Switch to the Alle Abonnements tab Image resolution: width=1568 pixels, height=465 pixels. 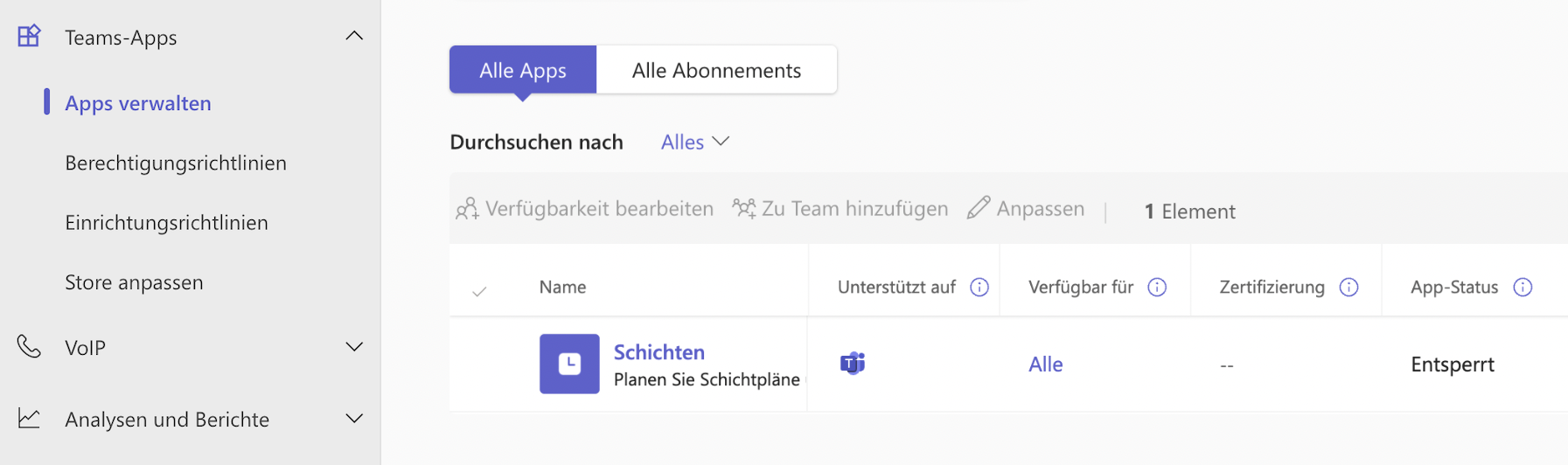click(716, 70)
